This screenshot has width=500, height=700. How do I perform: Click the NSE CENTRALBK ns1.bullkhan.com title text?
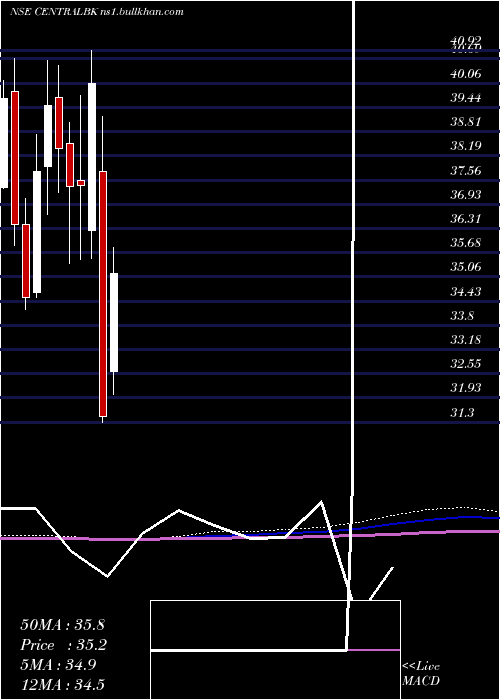tap(97, 12)
